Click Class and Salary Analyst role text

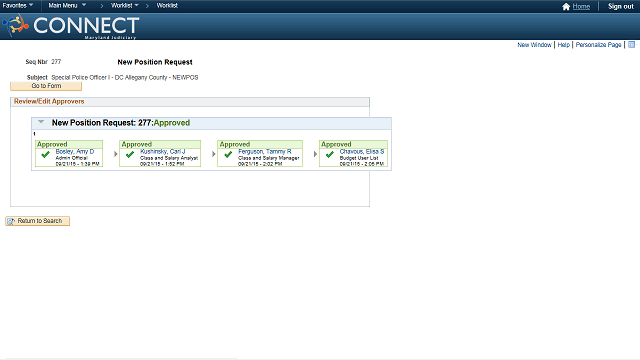pos(169,158)
